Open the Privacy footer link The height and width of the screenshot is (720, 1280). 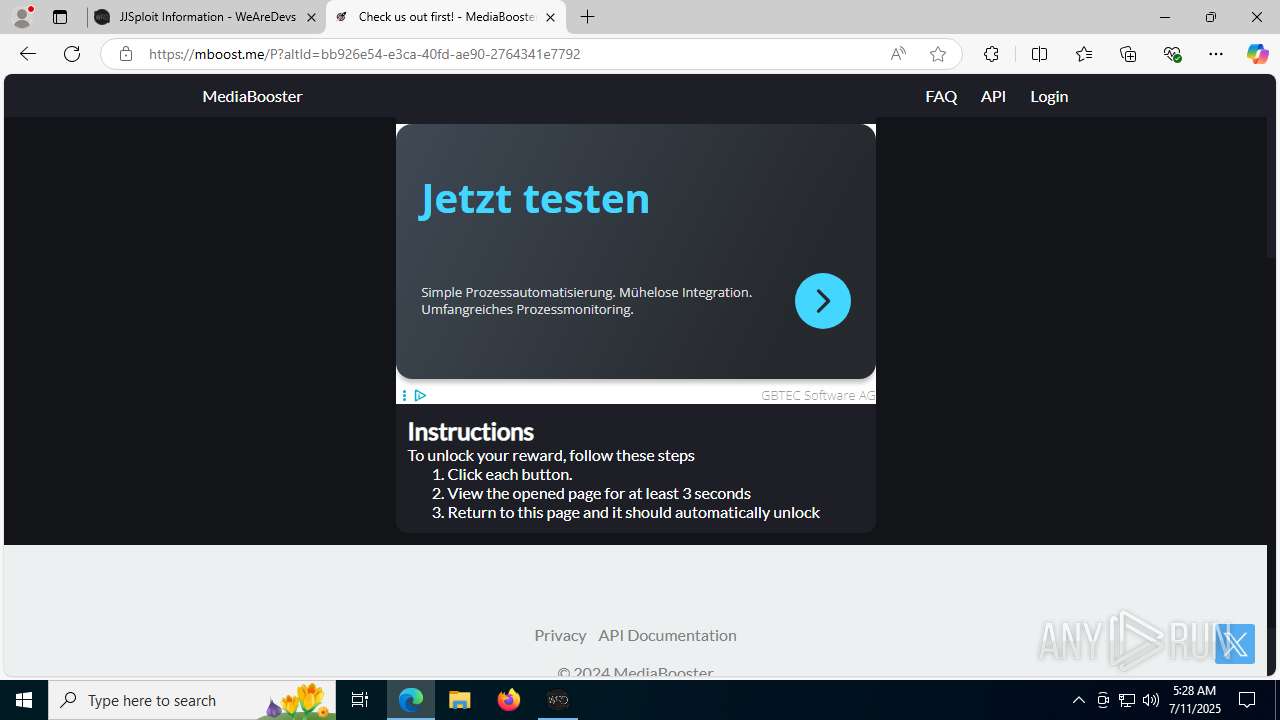[x=560, y=635]
